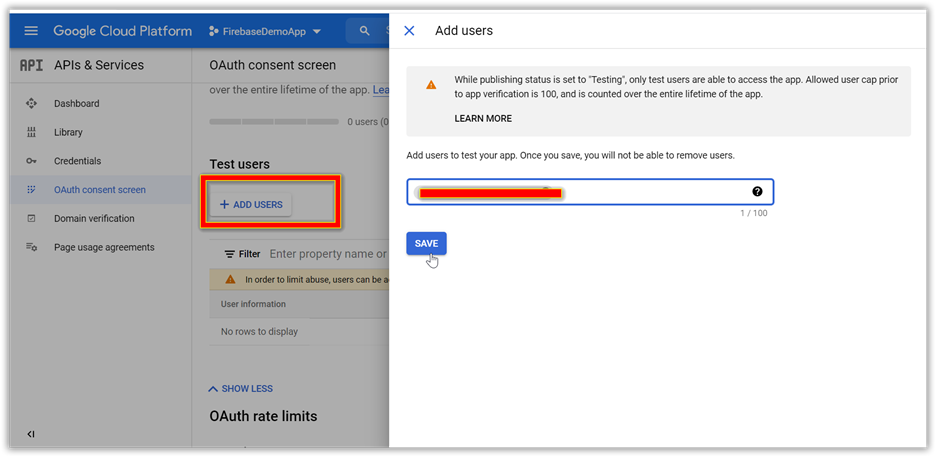Image resolution: width=936 pixels, height=457 pixels.
Task: Click the search magnifier icon
Action: pos(365,31)
